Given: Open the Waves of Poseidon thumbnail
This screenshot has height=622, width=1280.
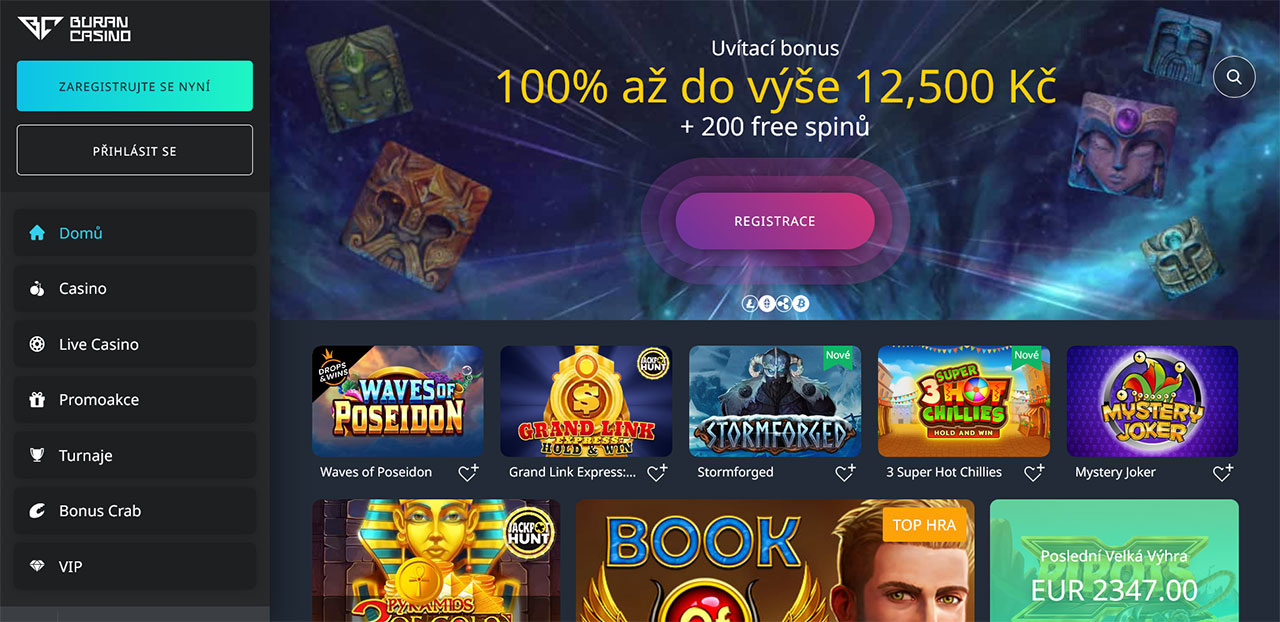Looking at the screenshot, I should (398, 401).
